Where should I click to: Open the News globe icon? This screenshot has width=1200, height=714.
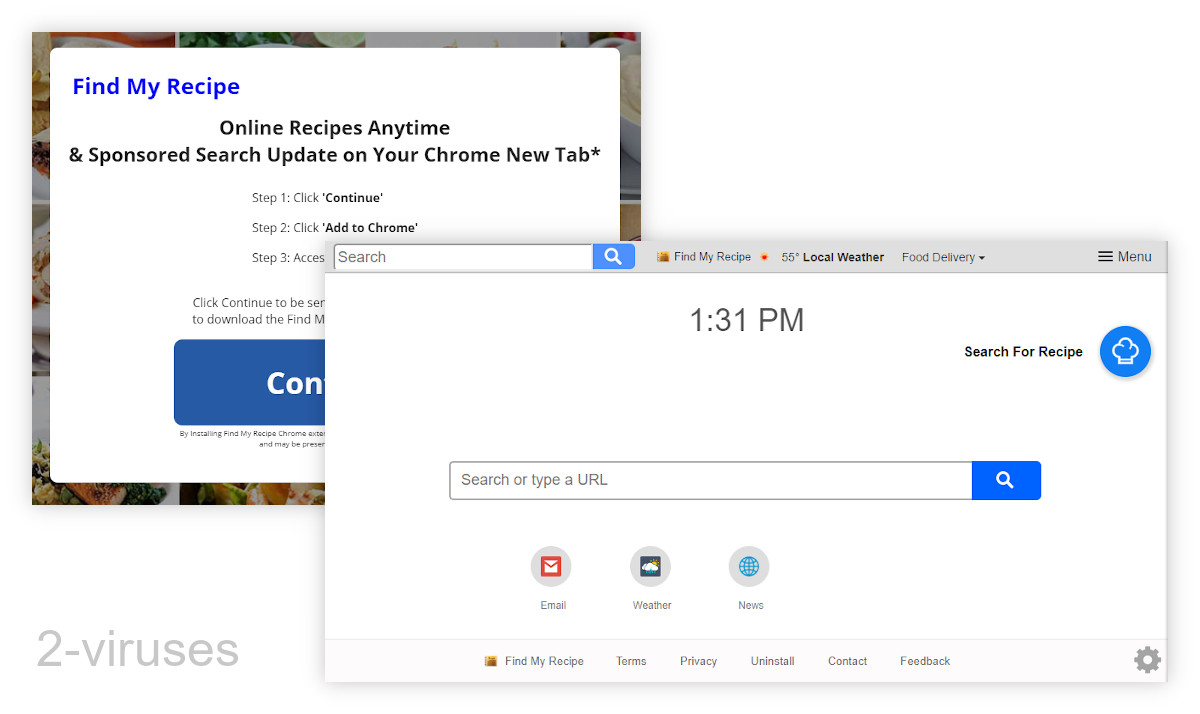[749, 566]
